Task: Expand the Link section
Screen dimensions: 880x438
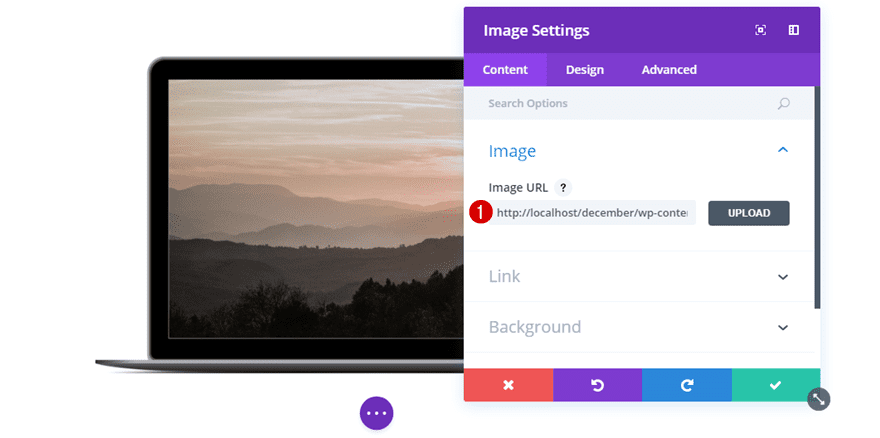Action: 639,277
